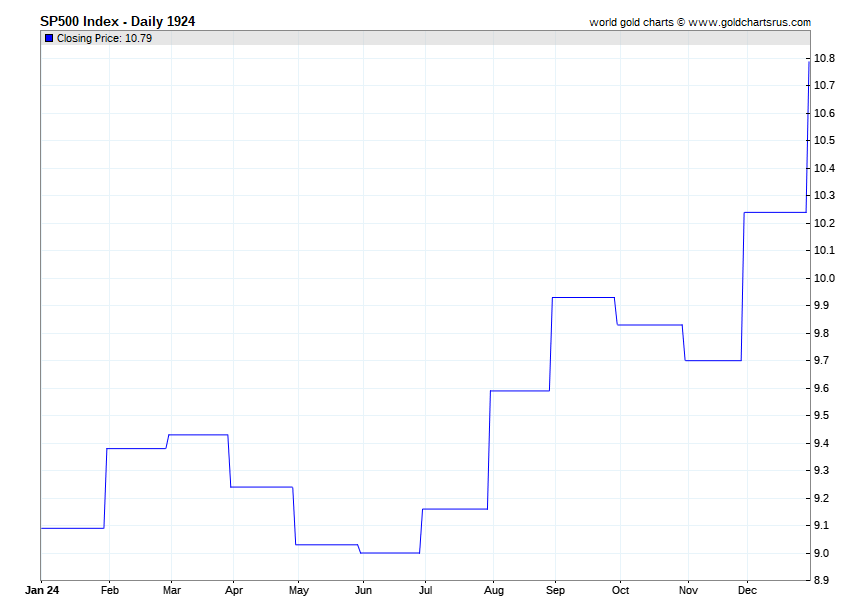The height and width of the screenshot is (616, 850).
Task: Click the 'Feb' x-axis label
Action: coord(110,590)
